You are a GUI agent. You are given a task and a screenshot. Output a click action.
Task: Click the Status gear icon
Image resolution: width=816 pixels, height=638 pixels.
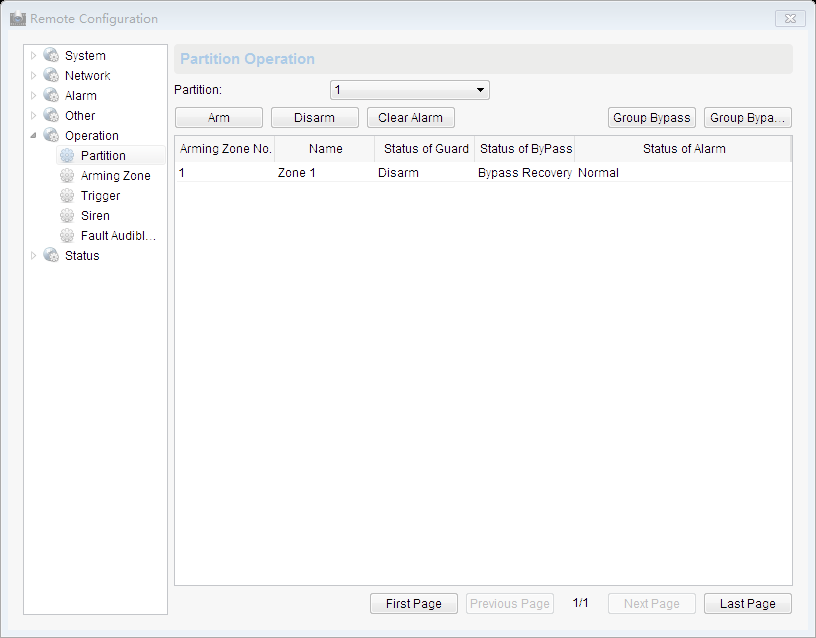tap(51, 255)
